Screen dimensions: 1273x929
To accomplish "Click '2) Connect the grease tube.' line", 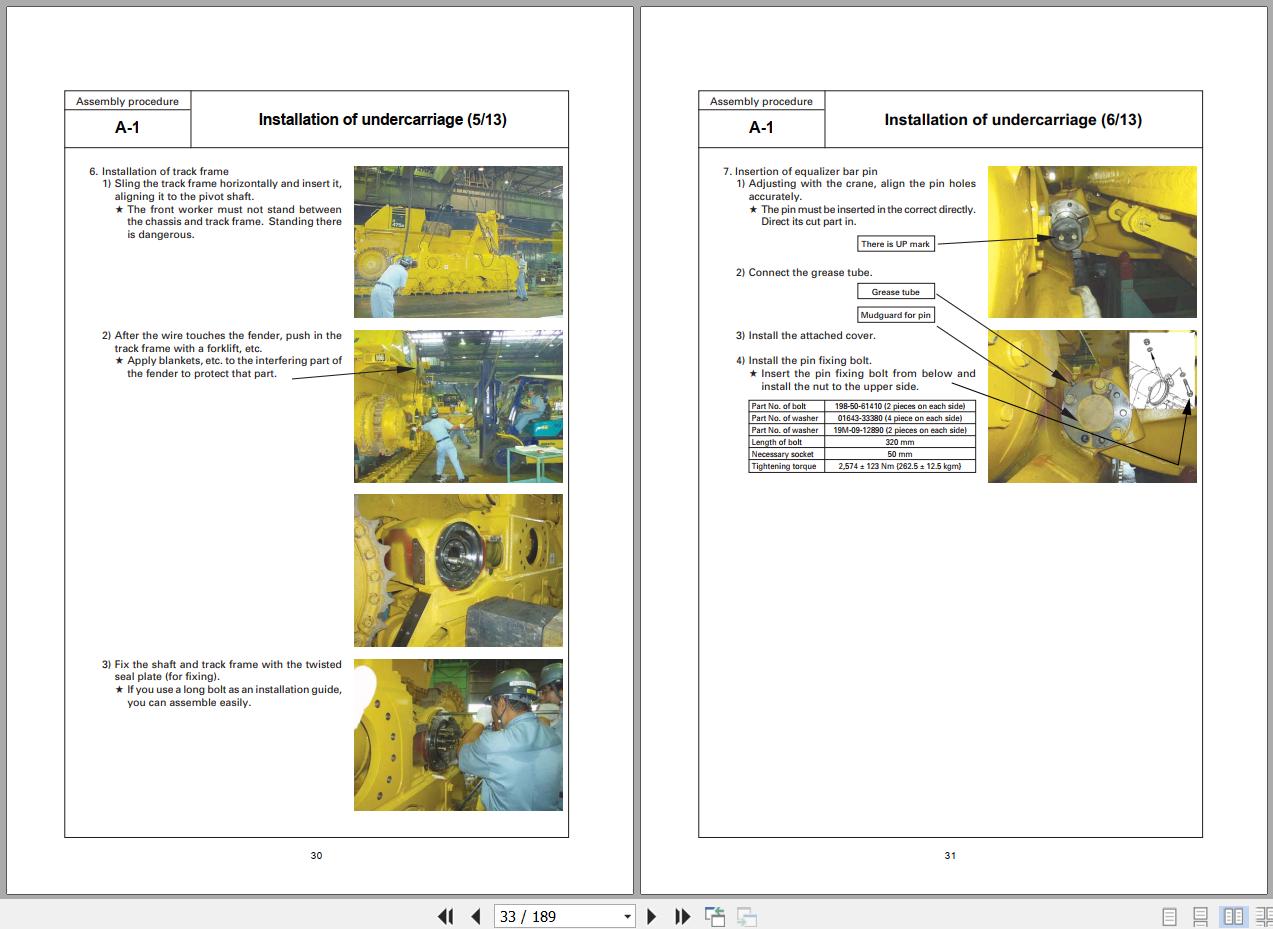I will pos(804,272).
